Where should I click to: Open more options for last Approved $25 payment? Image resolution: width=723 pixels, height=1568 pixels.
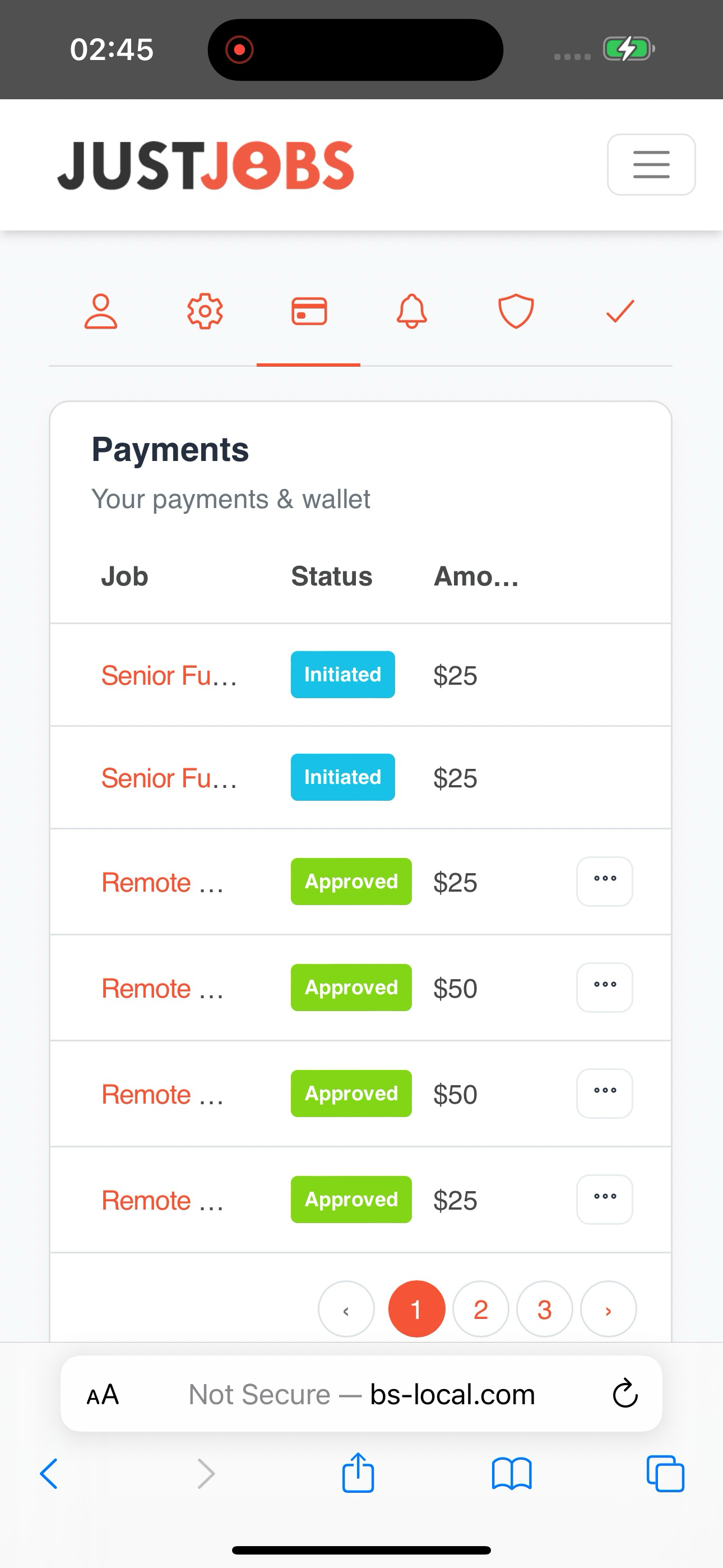coord(604,1199)
